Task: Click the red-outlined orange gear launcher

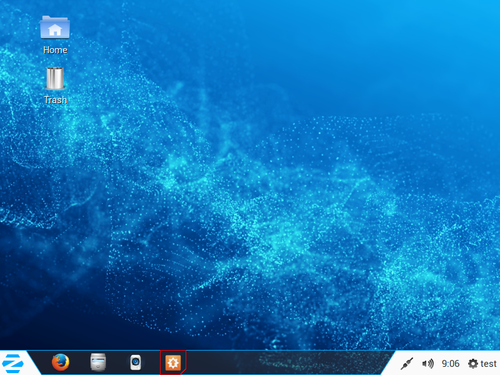Action: coord(173,363)
